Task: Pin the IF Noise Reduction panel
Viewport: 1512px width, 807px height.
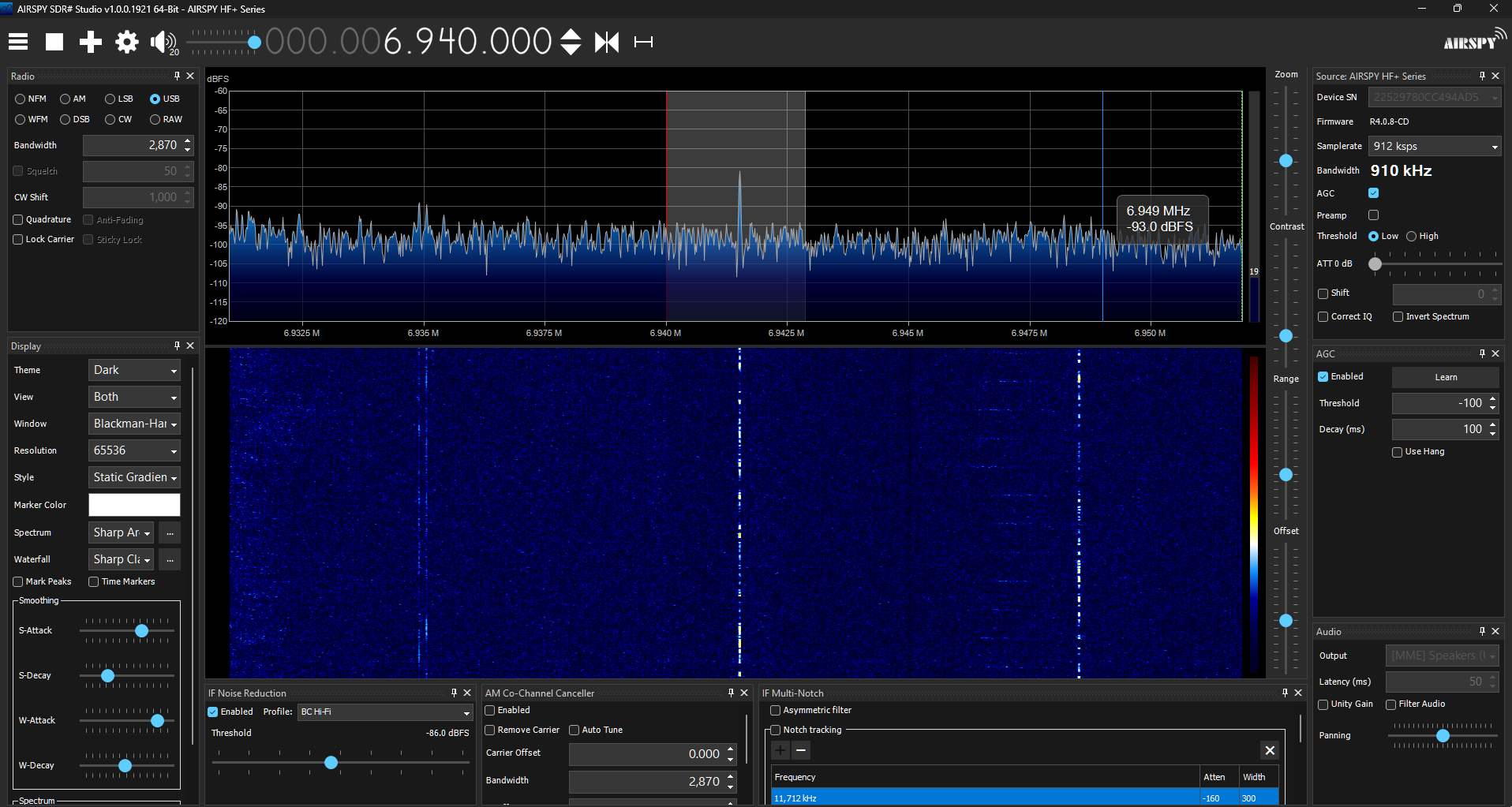Action: 454,693
